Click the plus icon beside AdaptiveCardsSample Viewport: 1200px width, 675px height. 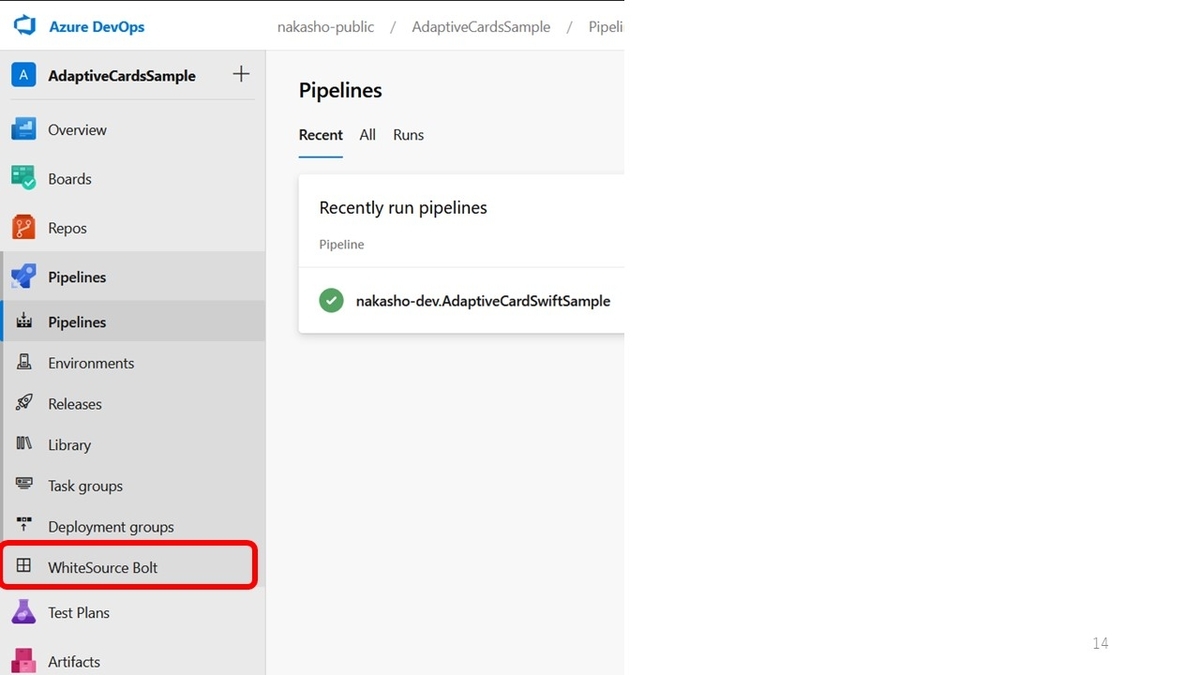[x=241, y=74]
